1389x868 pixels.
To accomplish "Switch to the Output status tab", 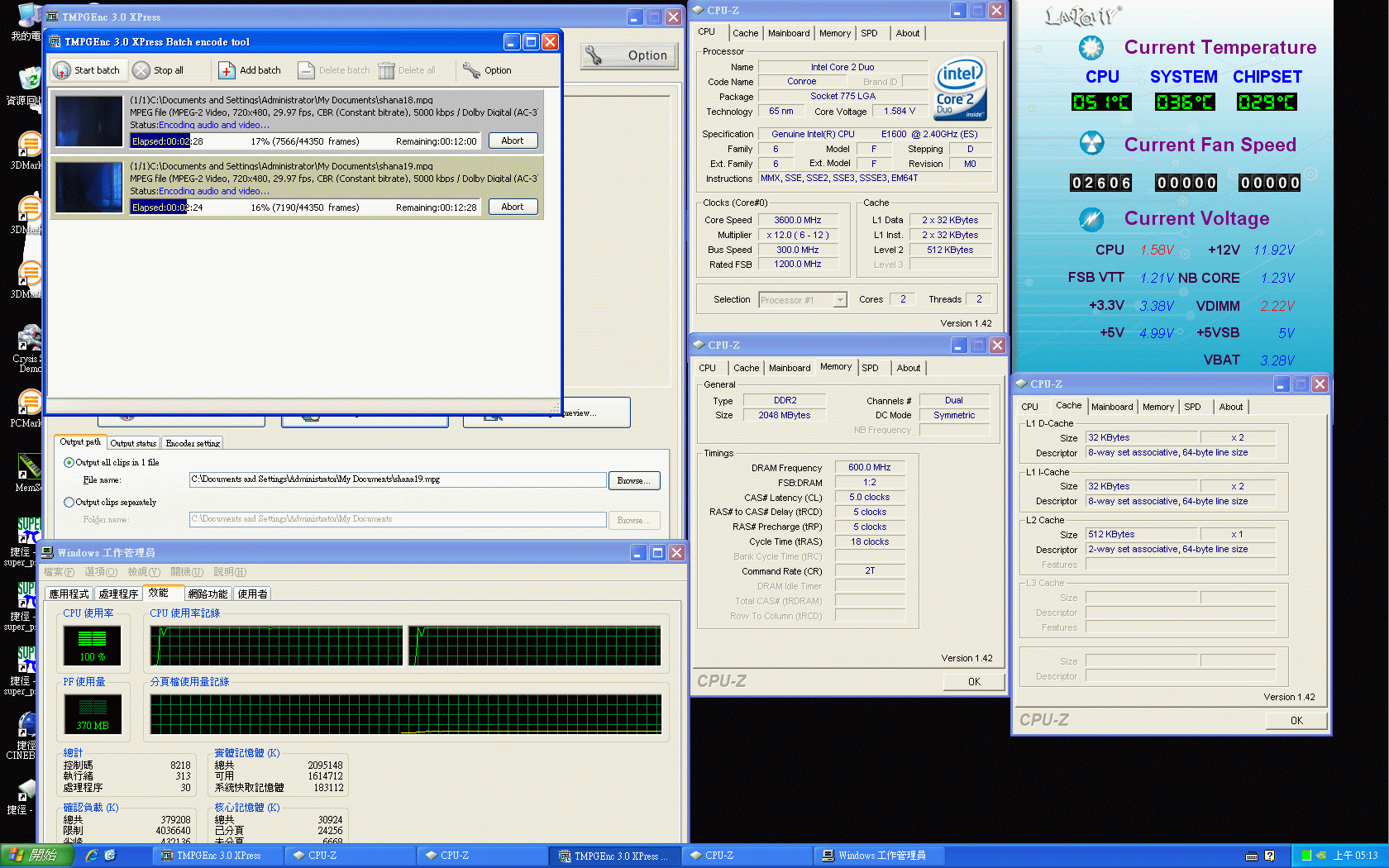I will click(x=133, y=443).
